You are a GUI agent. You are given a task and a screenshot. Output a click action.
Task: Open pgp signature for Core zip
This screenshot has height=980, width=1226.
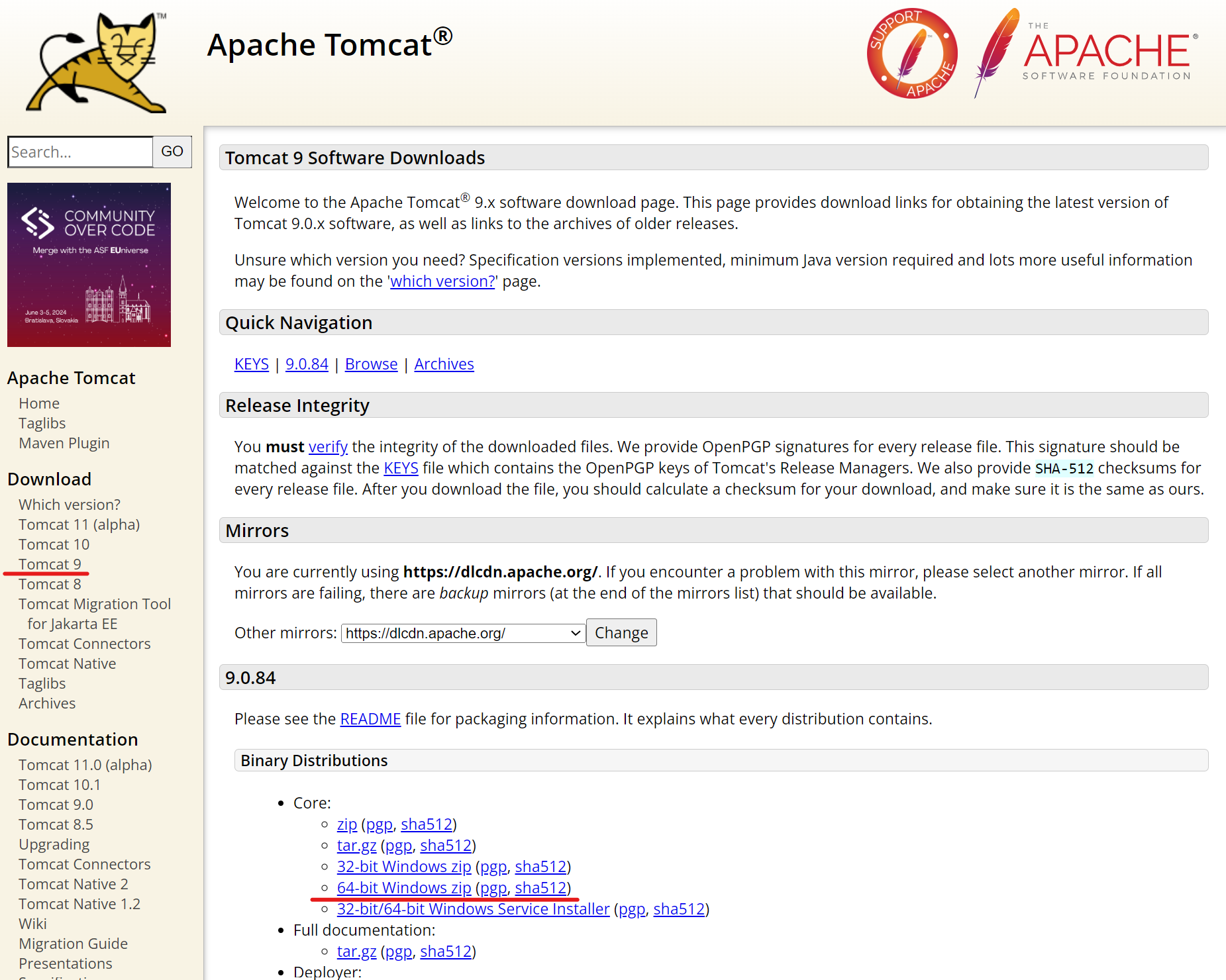(380, 824)
